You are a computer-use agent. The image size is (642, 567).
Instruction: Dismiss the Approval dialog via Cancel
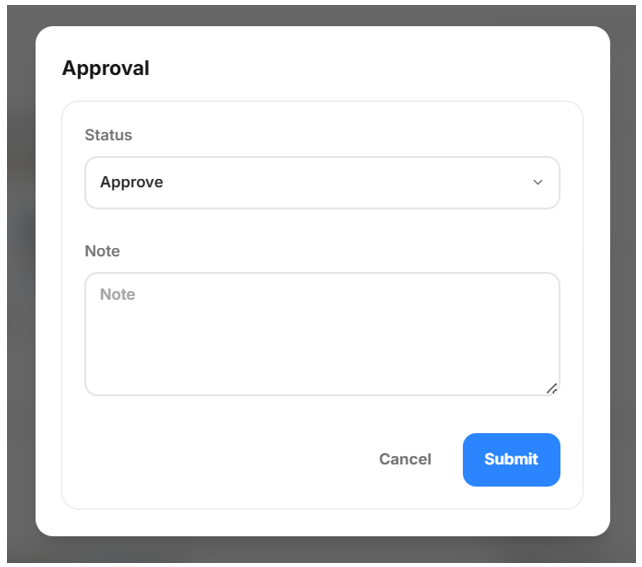point(405,459)
